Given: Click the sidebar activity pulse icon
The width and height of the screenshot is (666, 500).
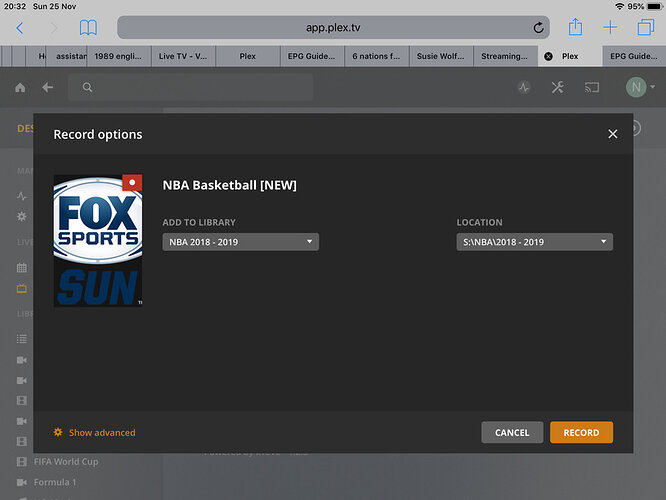Looking at the screenshot, I should 22,196.
